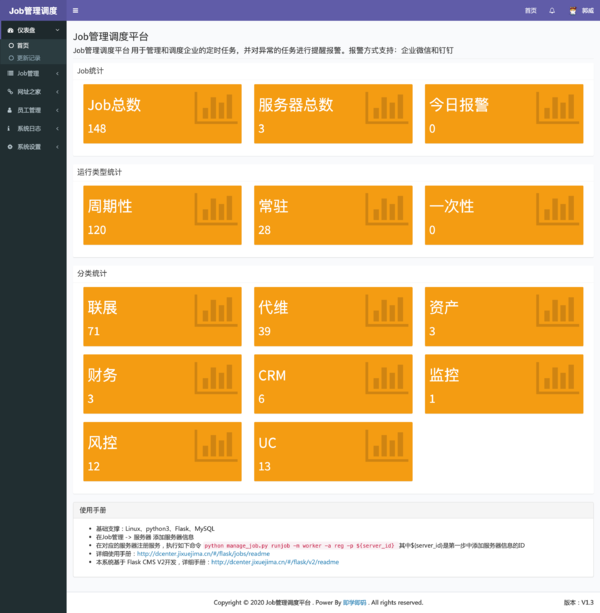600x613 pixels.
Task: Open 更新记录 in the sidebar submenu
Action: pos(29,58)
